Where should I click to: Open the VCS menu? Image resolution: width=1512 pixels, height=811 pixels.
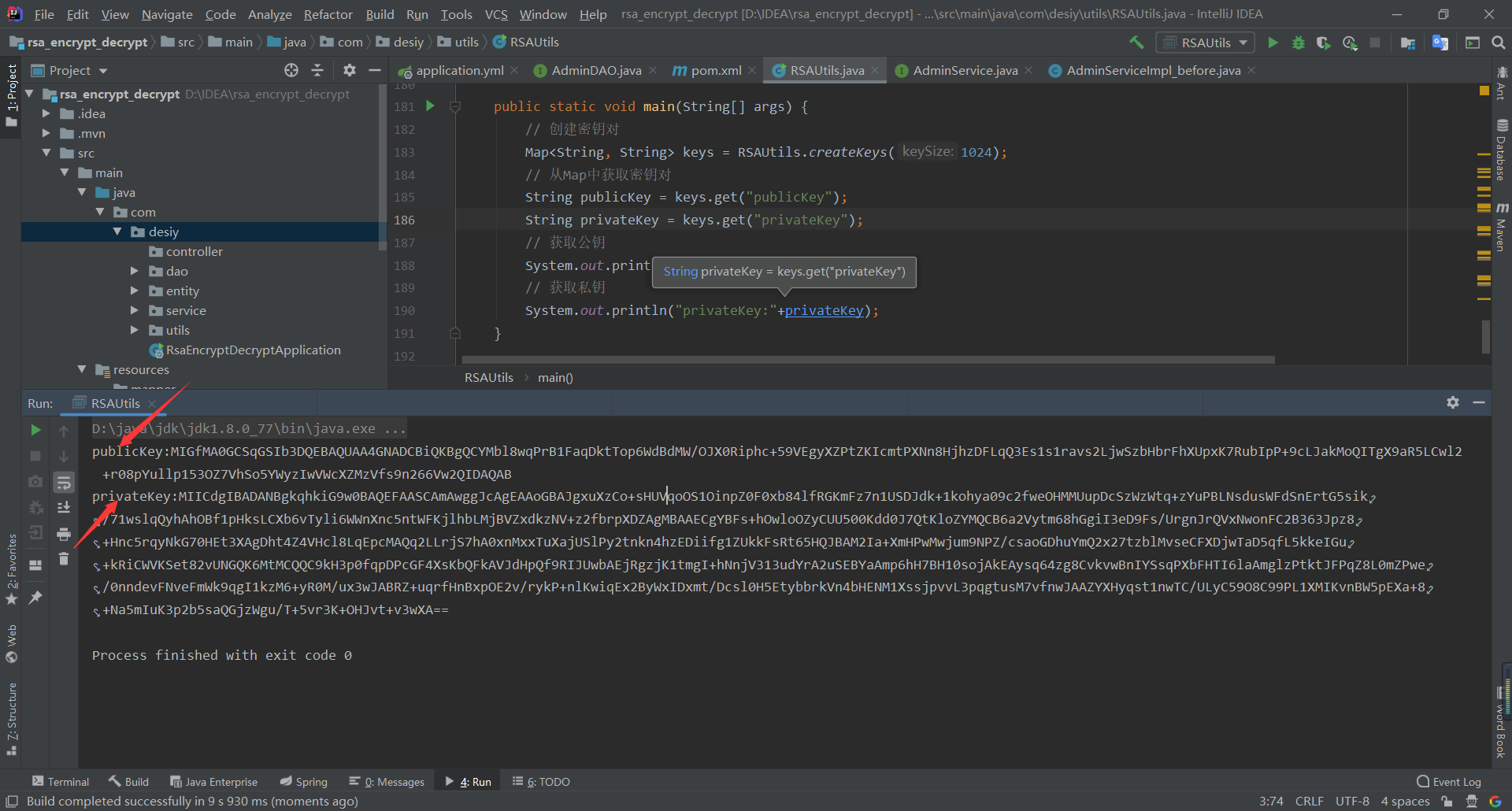coord(496,14)
